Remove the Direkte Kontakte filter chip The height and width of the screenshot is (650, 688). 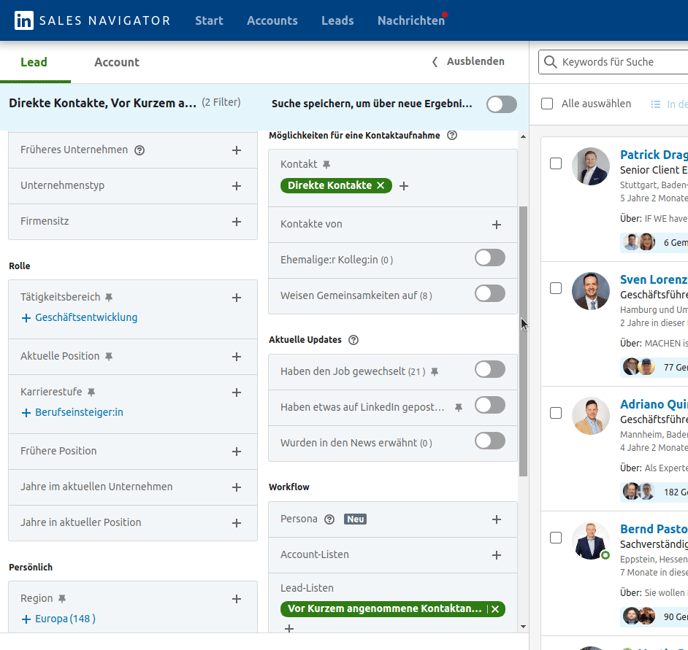tap(380, 186)
